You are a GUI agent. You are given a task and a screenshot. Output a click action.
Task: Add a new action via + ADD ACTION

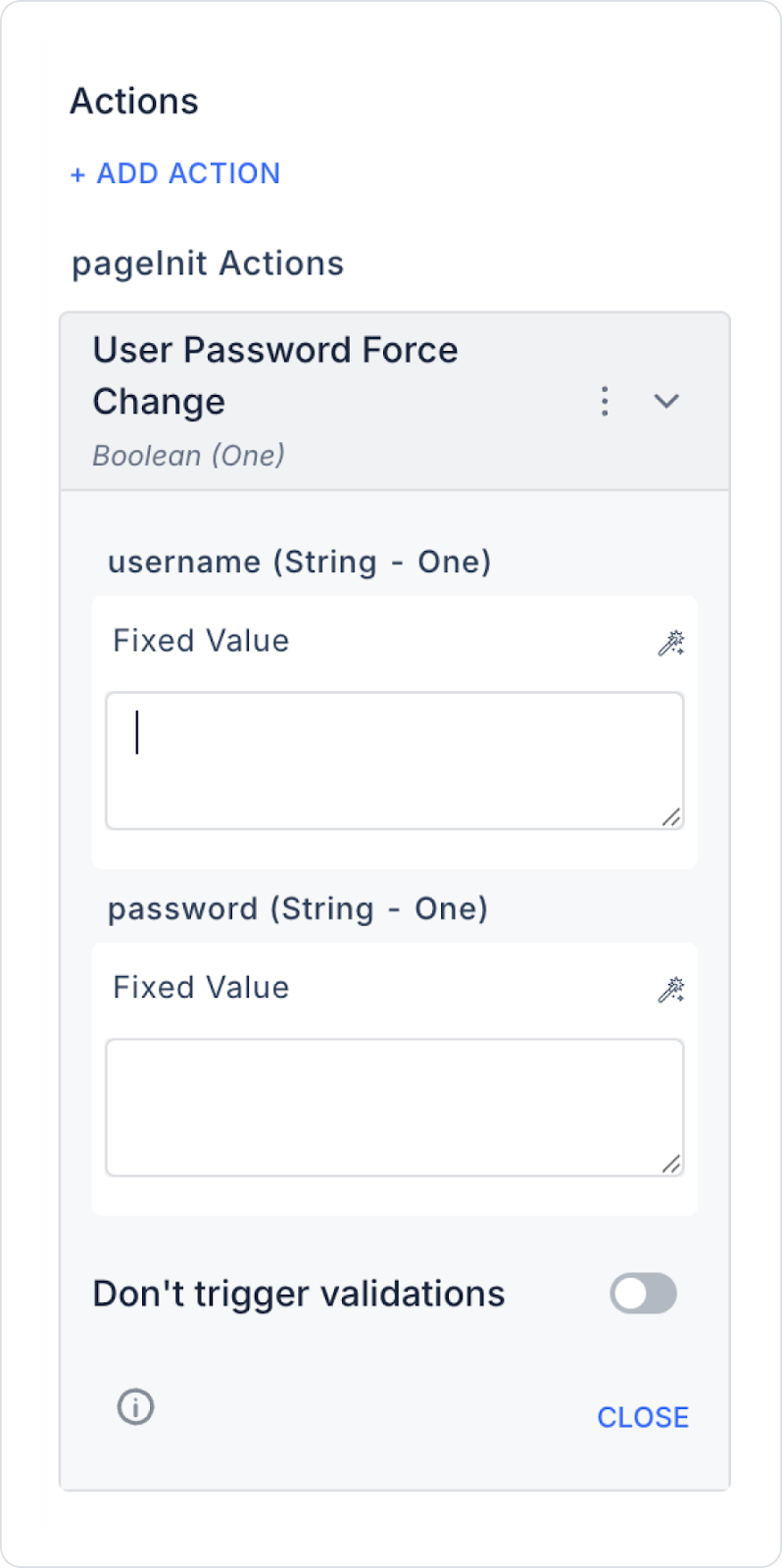tap(175, 173)
